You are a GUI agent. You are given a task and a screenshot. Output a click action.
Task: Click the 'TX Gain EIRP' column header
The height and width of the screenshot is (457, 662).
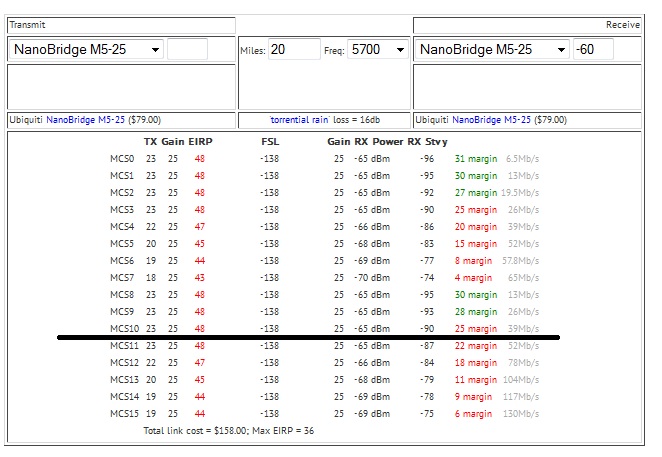[x=178, y=142]
